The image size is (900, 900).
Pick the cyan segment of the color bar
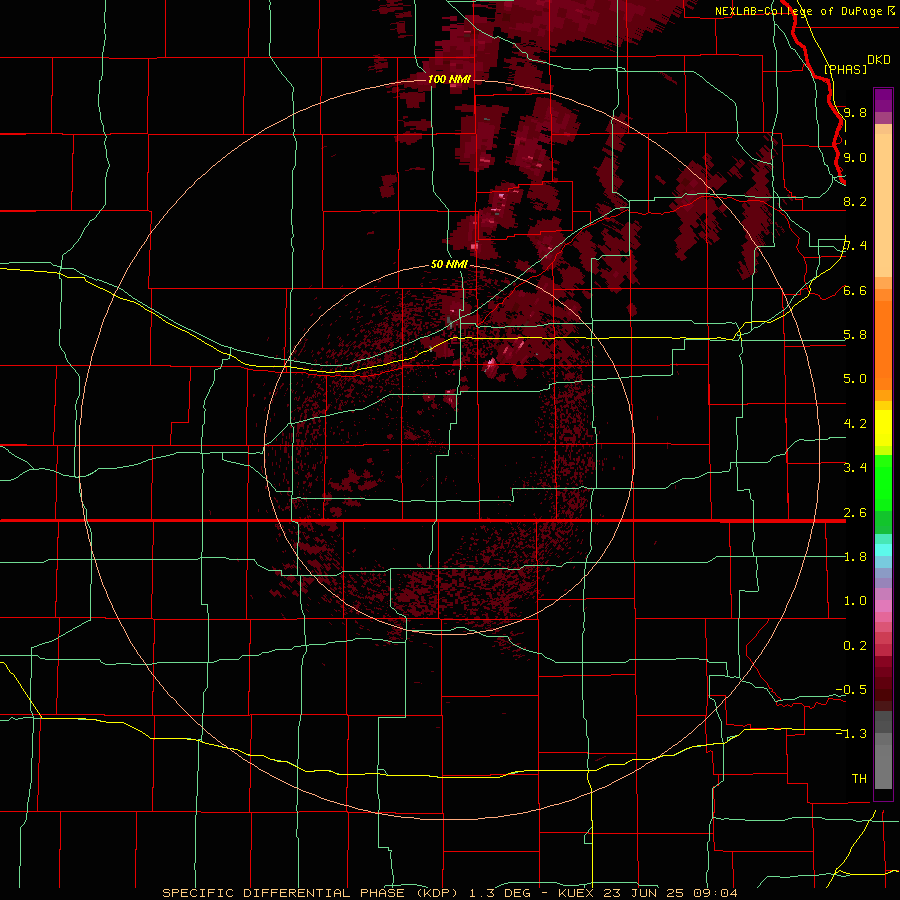[883, 550]
